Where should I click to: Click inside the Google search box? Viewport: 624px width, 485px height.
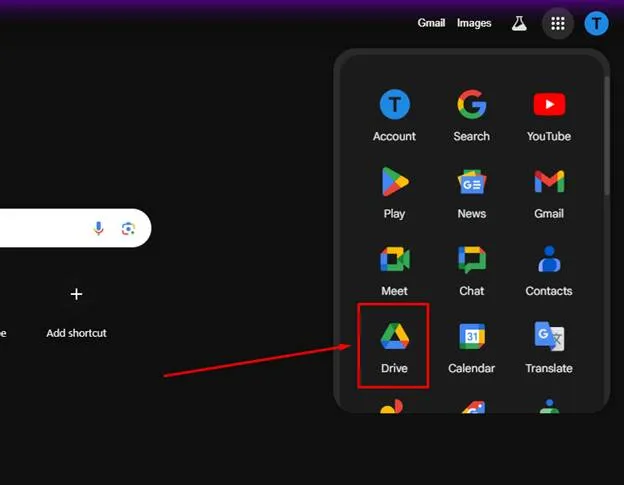click(76, 228)
